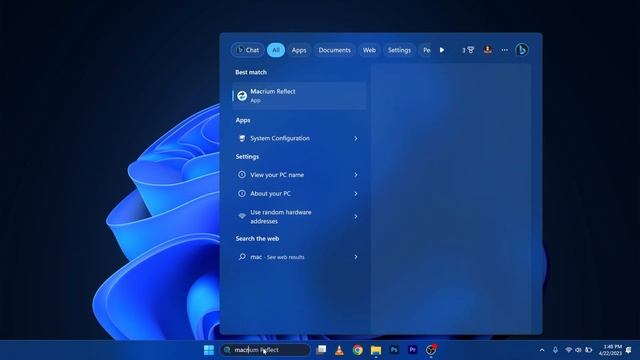Viewport: 640px width, 360px height.
Task: Open About your PC setting
Action: click(x=299, y=193)
